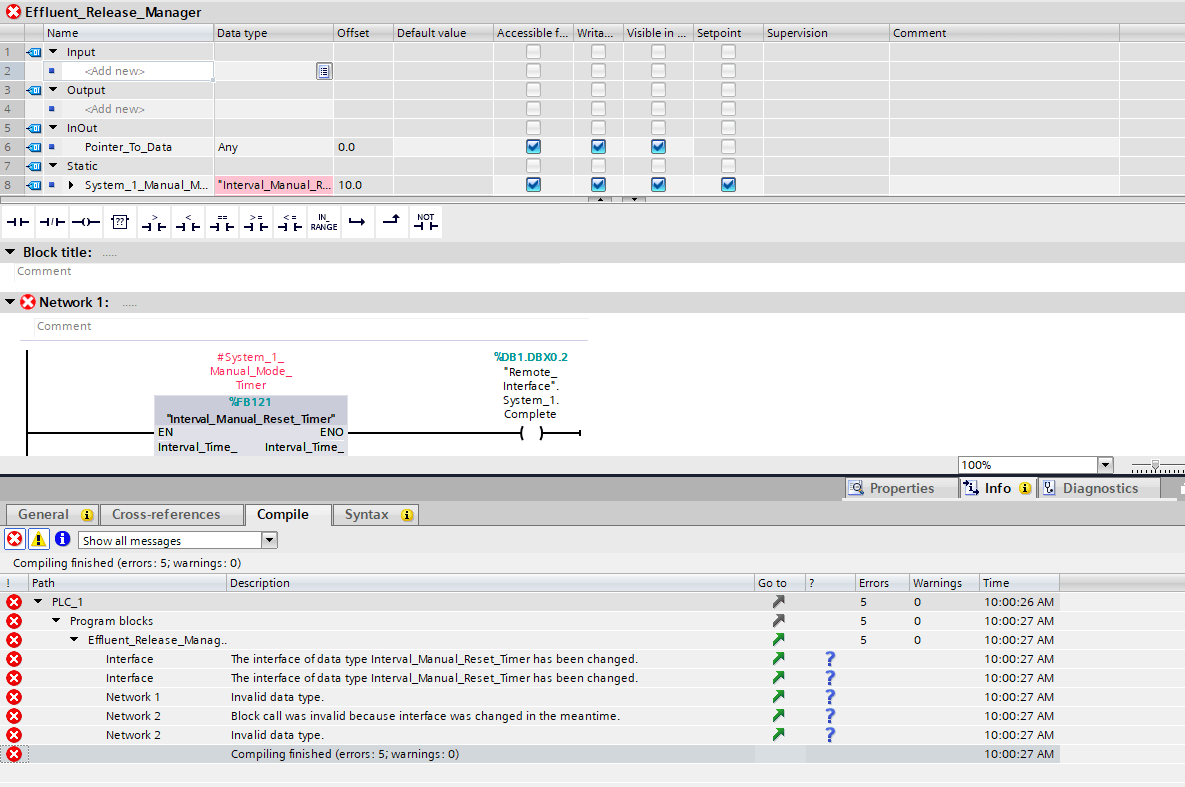
Task: Check the Accessible checkbox in the Input row
Action: (x=533, y=52)
